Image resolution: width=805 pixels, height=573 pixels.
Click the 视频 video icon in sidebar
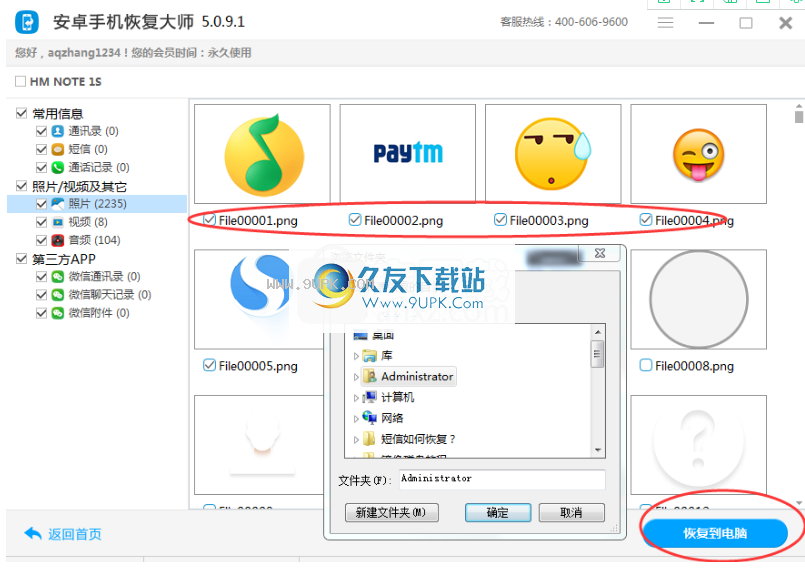point(58,222)
